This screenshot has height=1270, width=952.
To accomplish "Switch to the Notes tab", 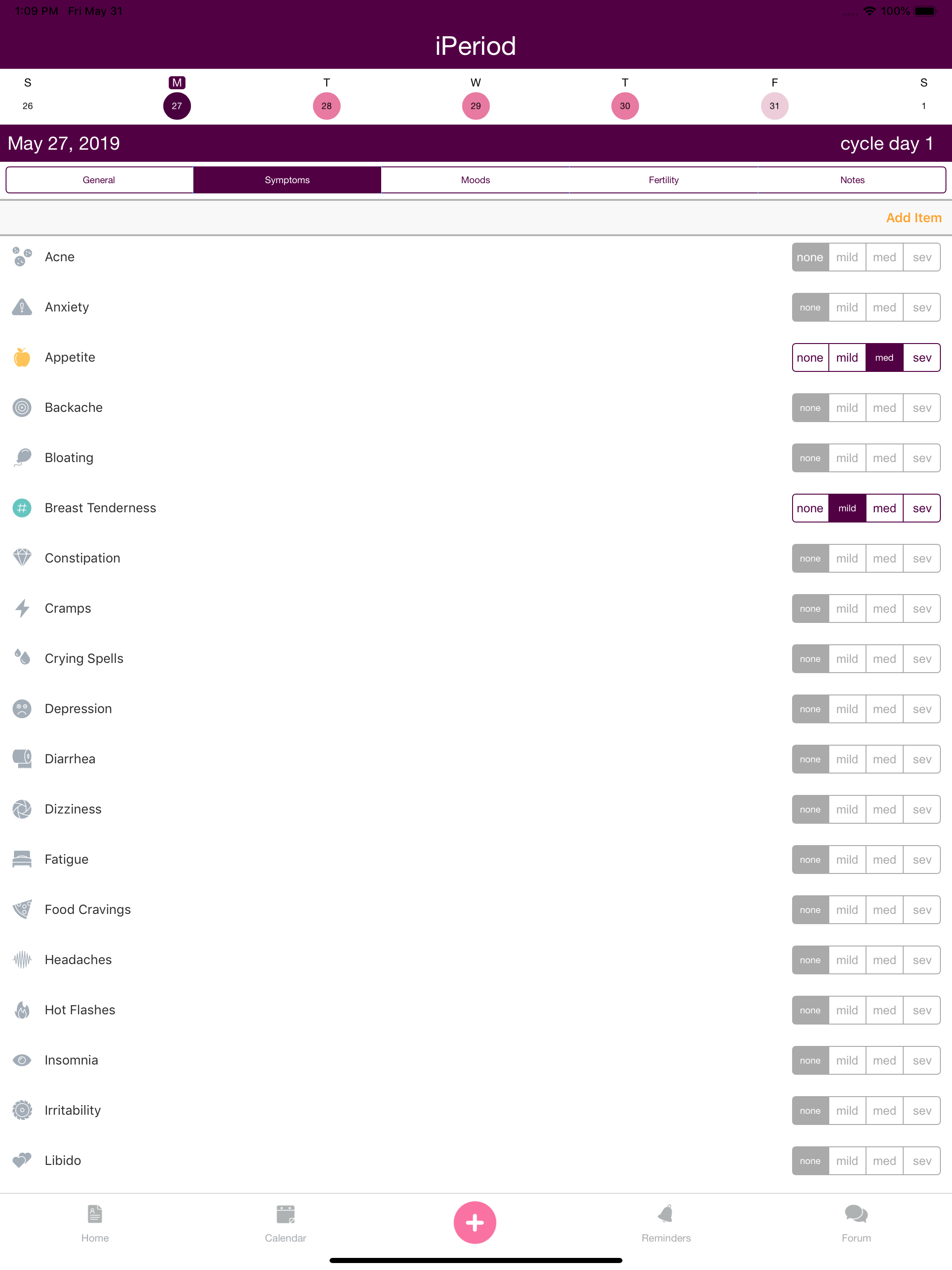I will pos(852,180).
